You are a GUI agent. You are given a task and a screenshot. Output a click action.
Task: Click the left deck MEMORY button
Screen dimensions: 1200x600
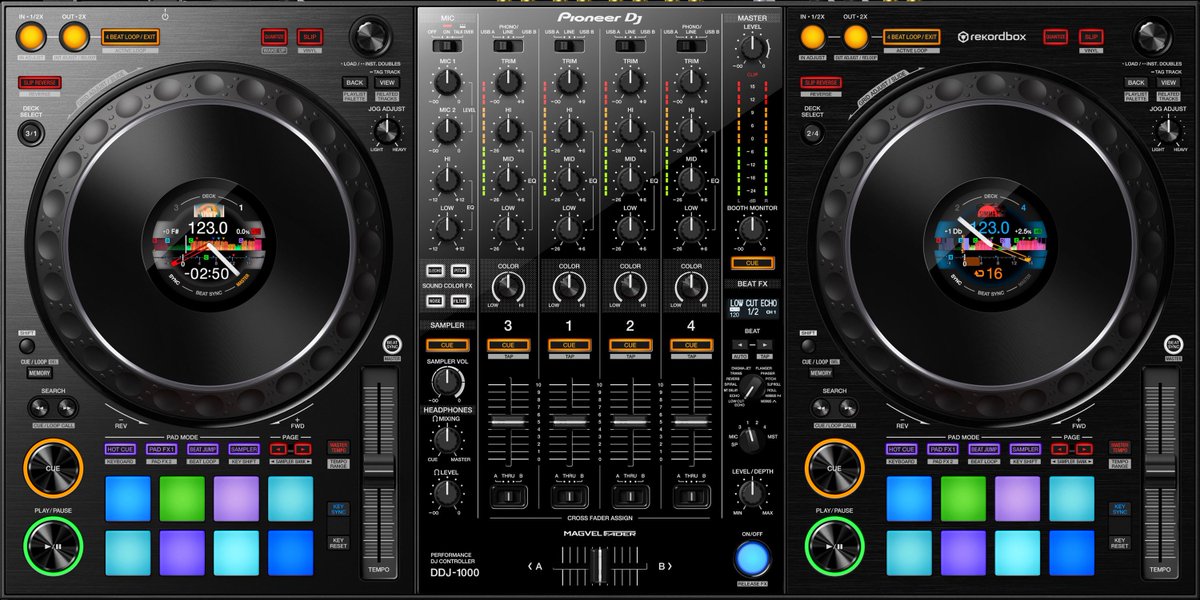pyautogui.click(x=39, y=372)
